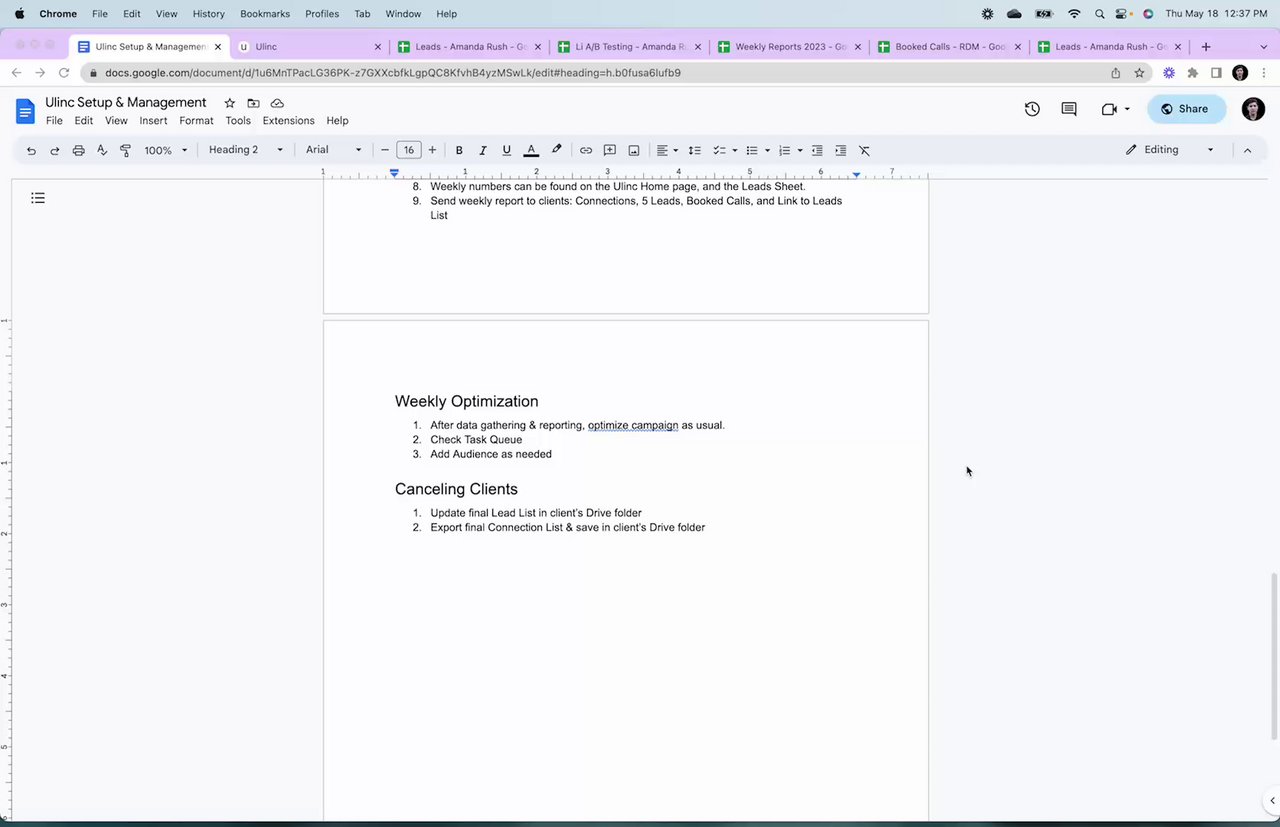
Task: Show the document outline
Action: [38, 198]
